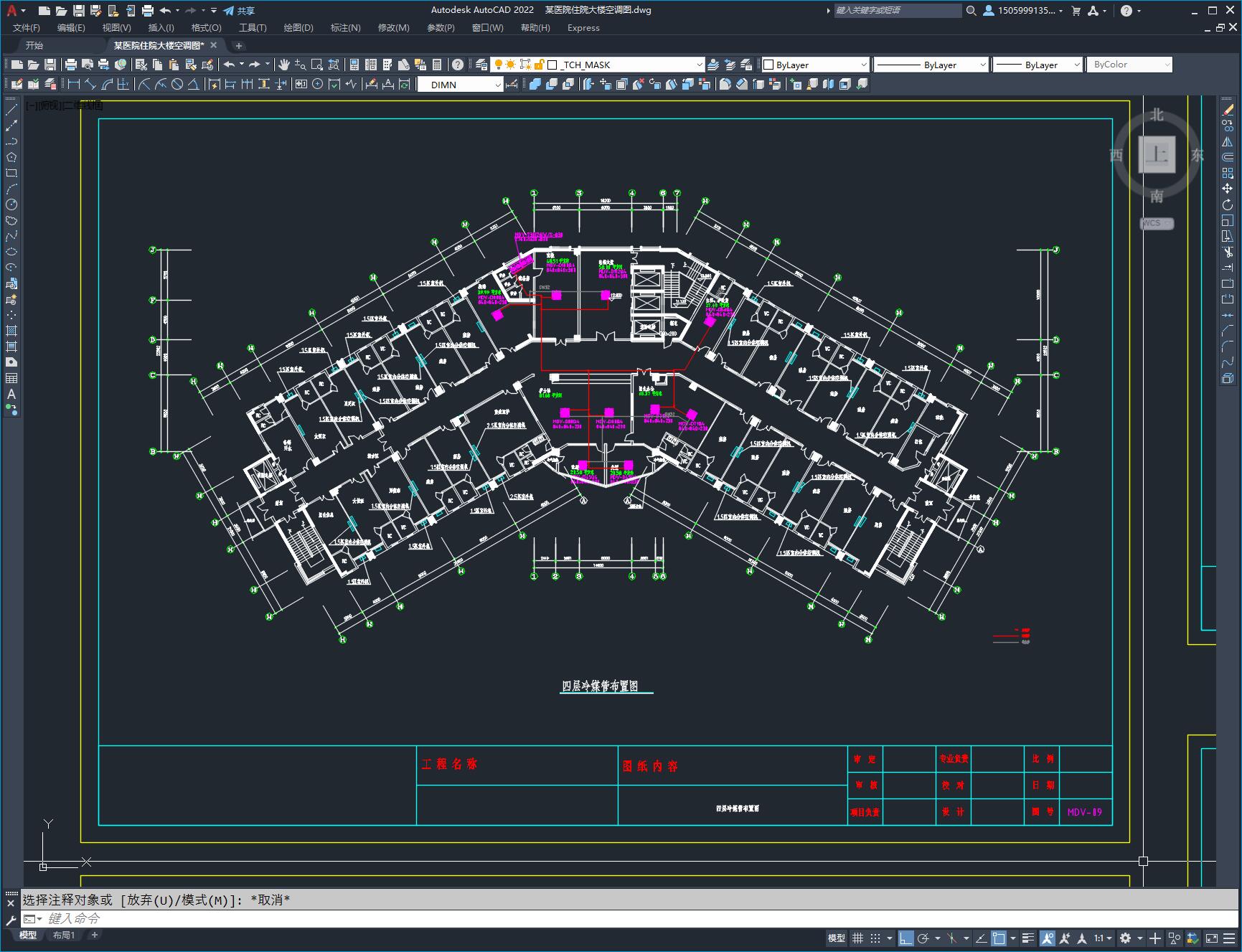Click the Save icon in Quick Access toolbar
The height and width of the screenshot is (952, 1242).
point(79,10)
